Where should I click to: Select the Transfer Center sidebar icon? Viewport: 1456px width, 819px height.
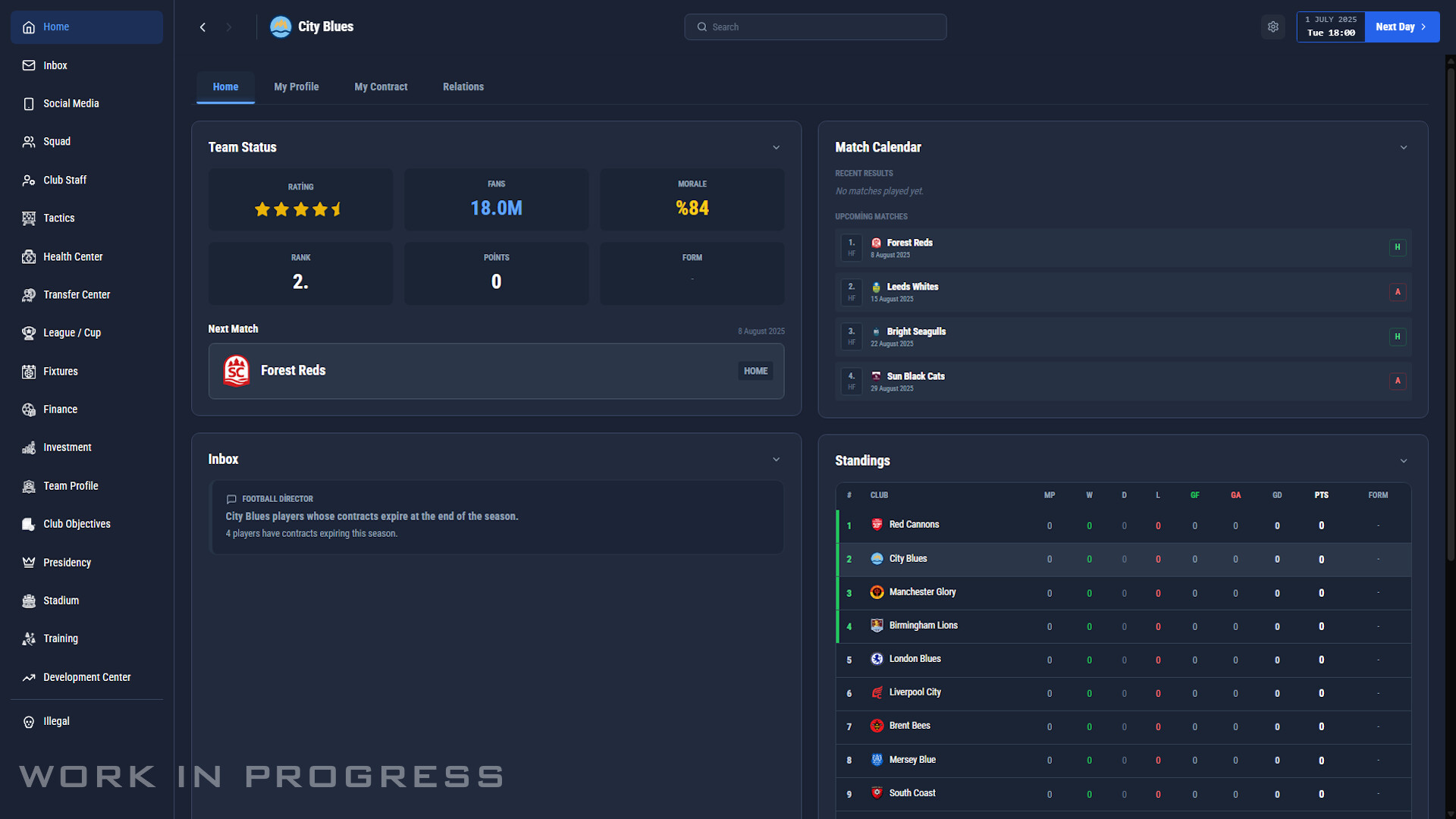click(x=28, y=295)
